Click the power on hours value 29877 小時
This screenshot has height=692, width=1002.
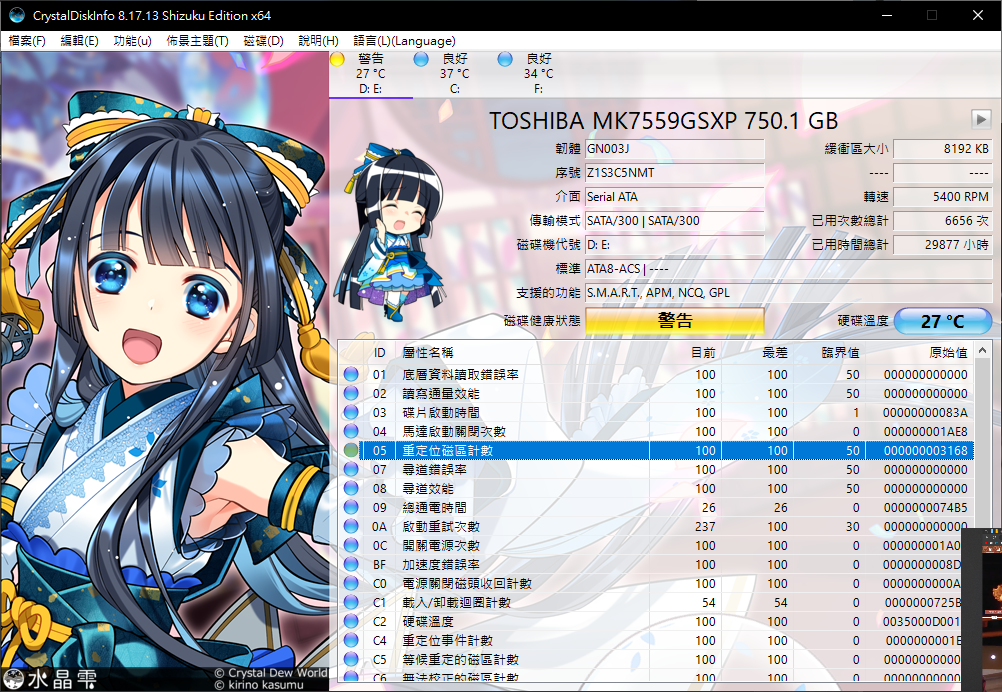tap(943, 245)
